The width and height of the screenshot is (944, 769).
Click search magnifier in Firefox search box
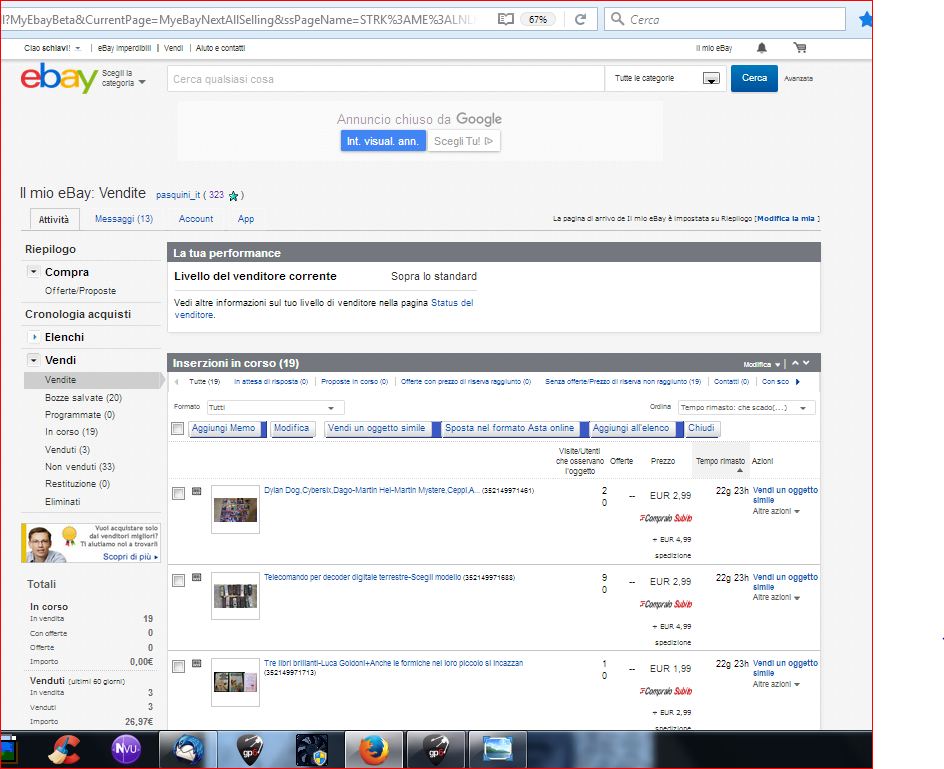[x=617, y=19]
